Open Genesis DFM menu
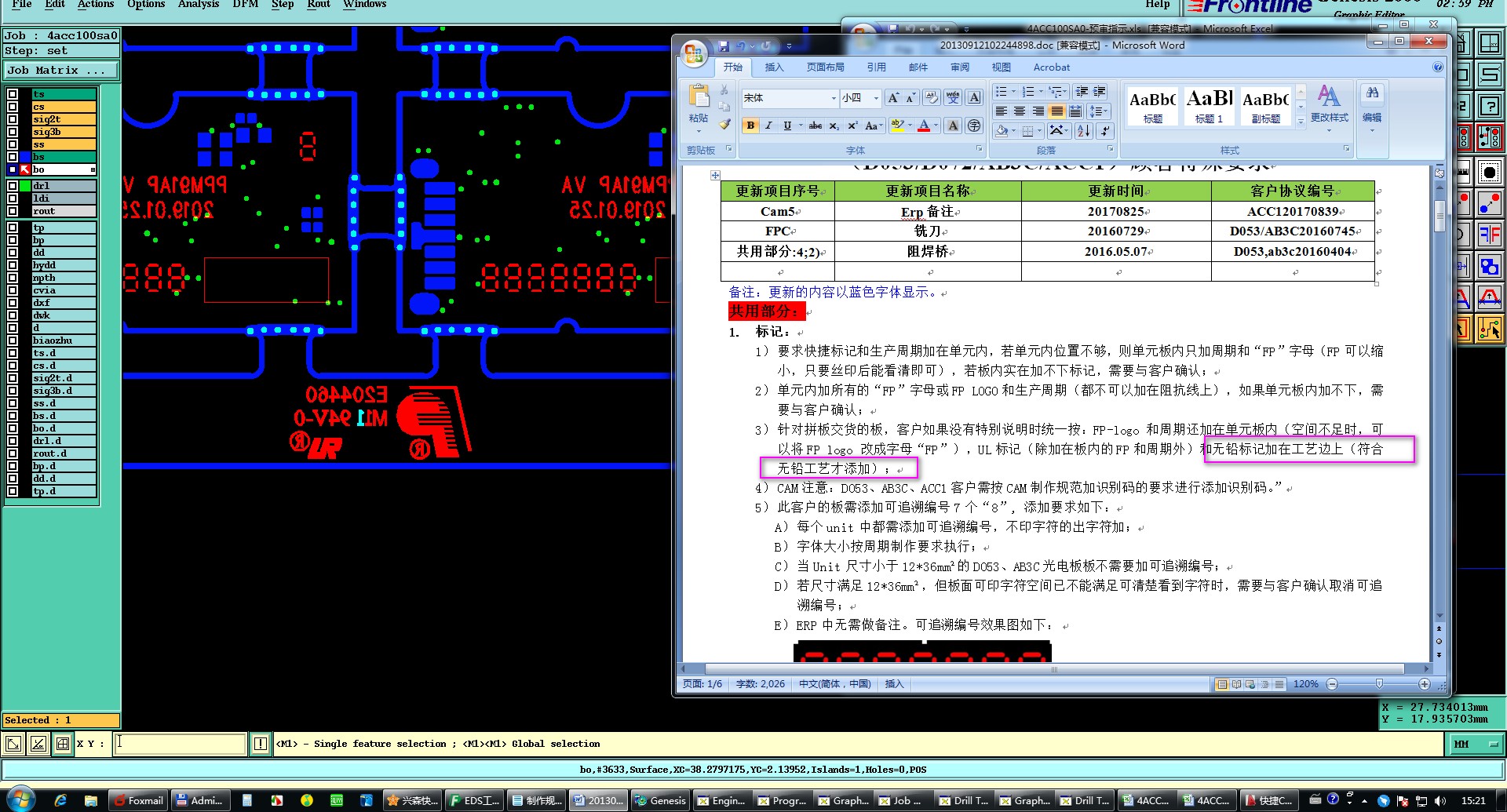 [245, 4]
